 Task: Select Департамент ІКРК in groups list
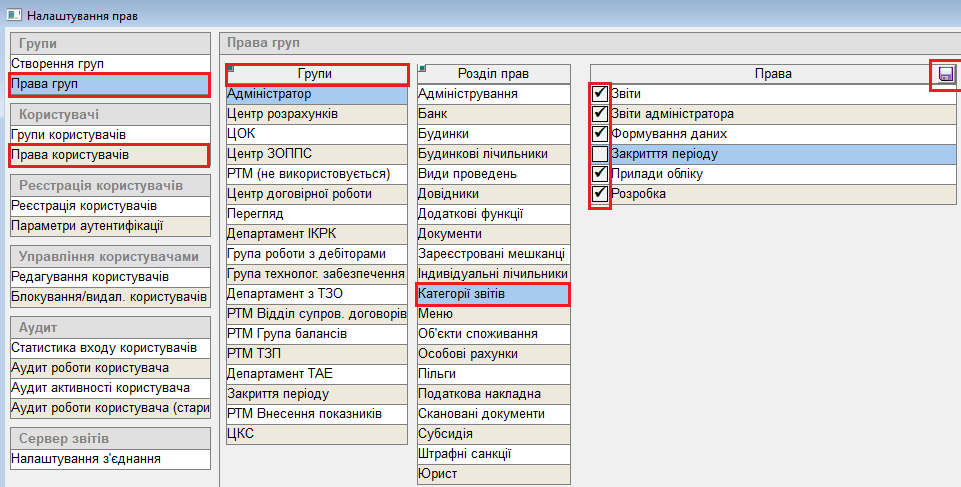pyautogui.click(x=316, y=234)
